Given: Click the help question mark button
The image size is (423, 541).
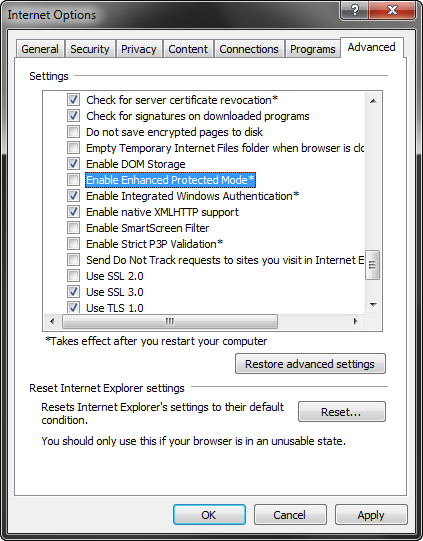Looking at the screenshot, I should [355, 10].
